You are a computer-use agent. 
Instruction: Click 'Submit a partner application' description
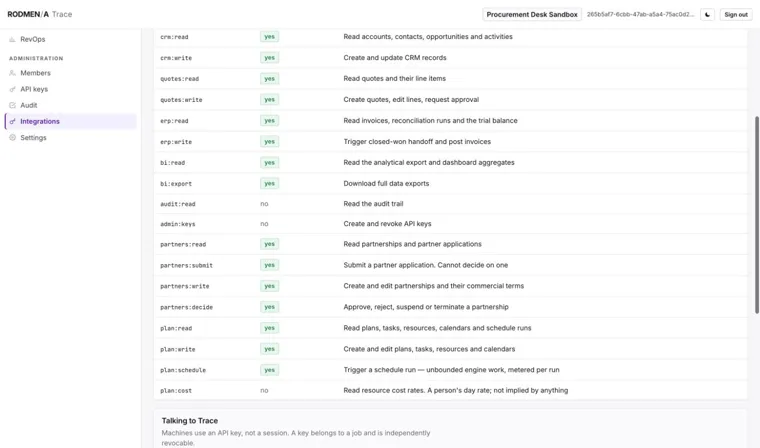(x=426, y=265)
